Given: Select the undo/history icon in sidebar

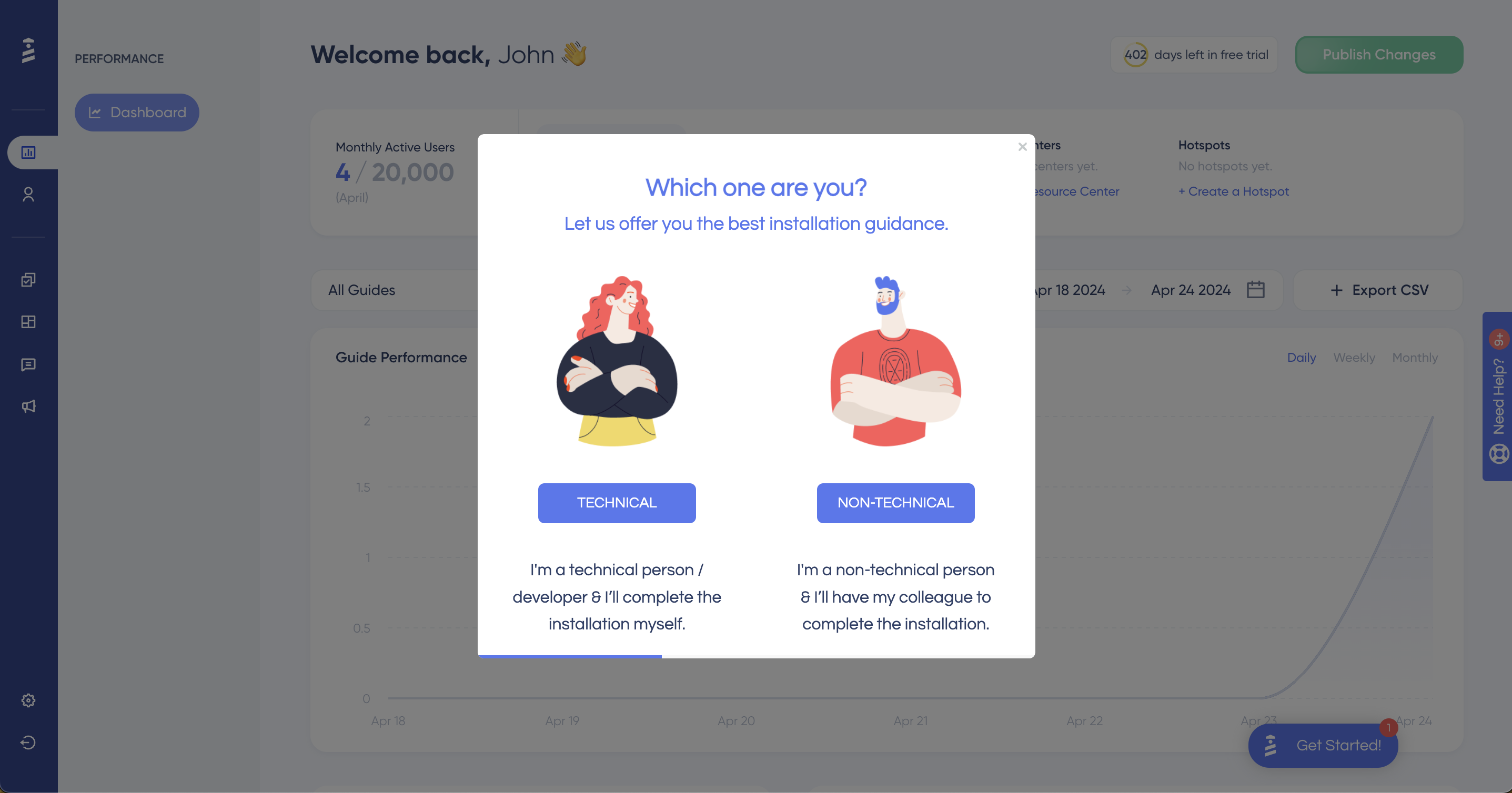Looking at the screenshot, I should pyautogui.click(x=28, y=742).
